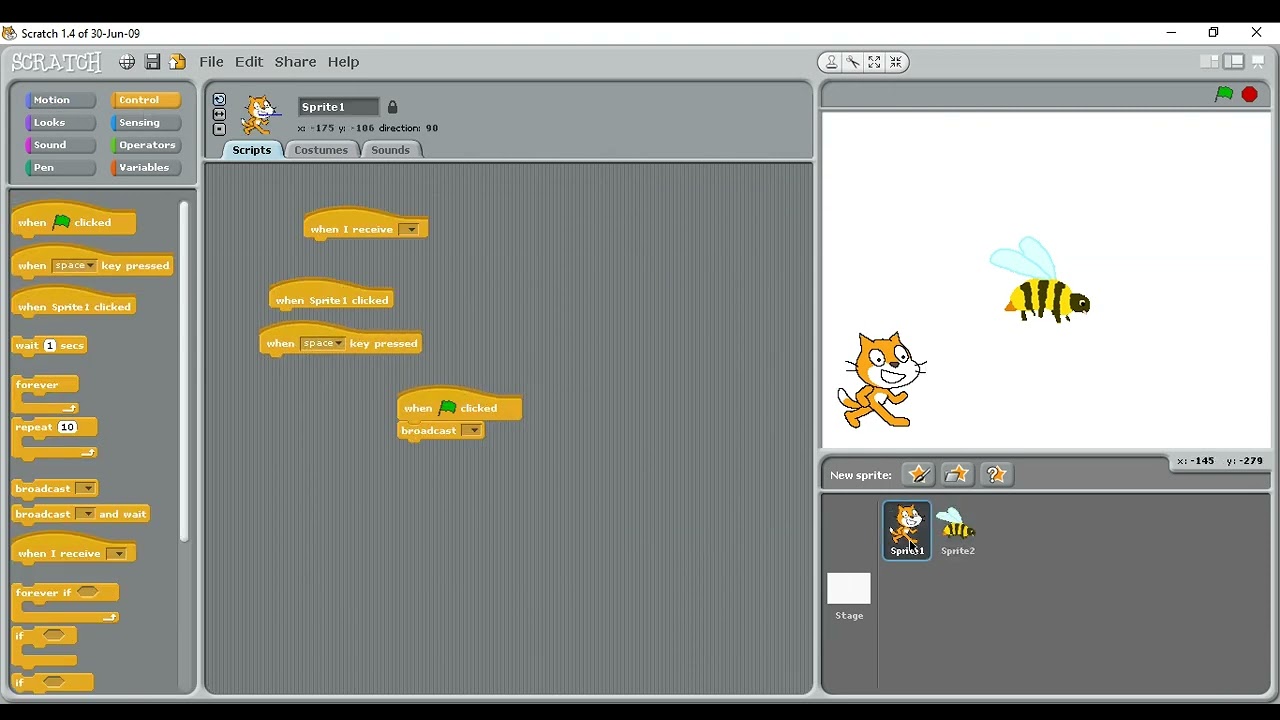Enter presentation mode

pyautogui.click(x=1259, y=62)
